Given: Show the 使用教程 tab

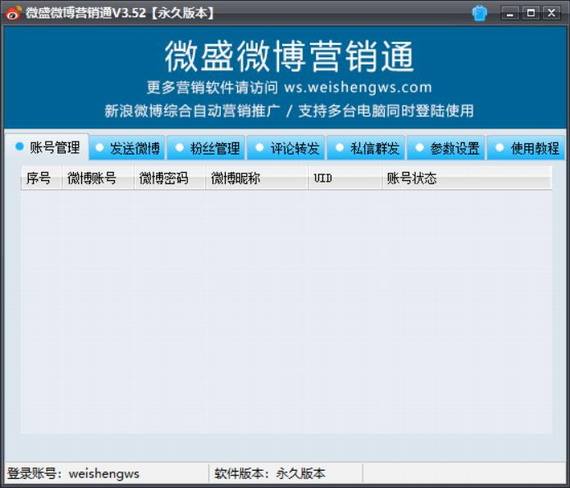Looking at the screenshot, I should point(526,148).
